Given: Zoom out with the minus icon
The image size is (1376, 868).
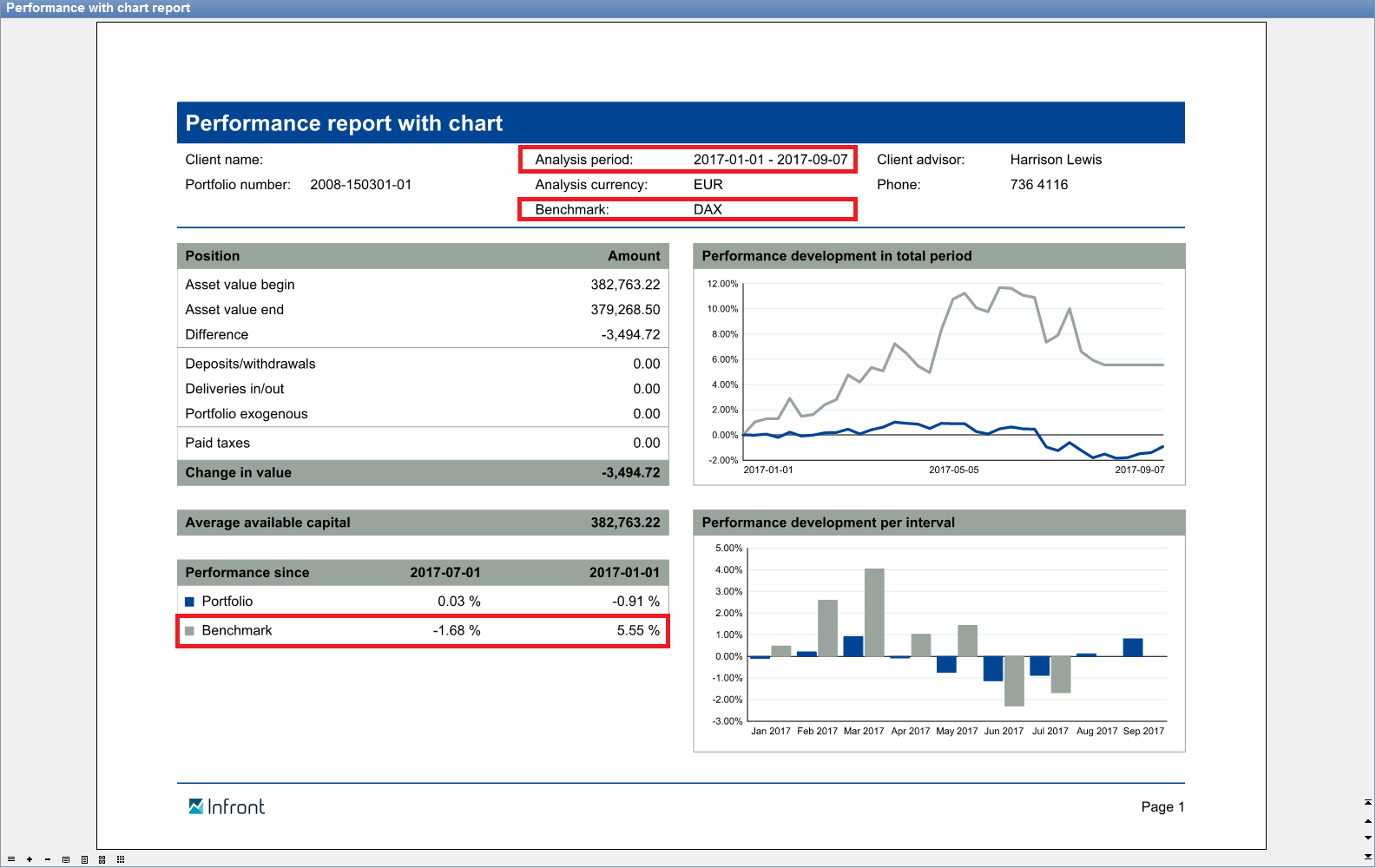Looking at the screenshot, I should point(48,859).
